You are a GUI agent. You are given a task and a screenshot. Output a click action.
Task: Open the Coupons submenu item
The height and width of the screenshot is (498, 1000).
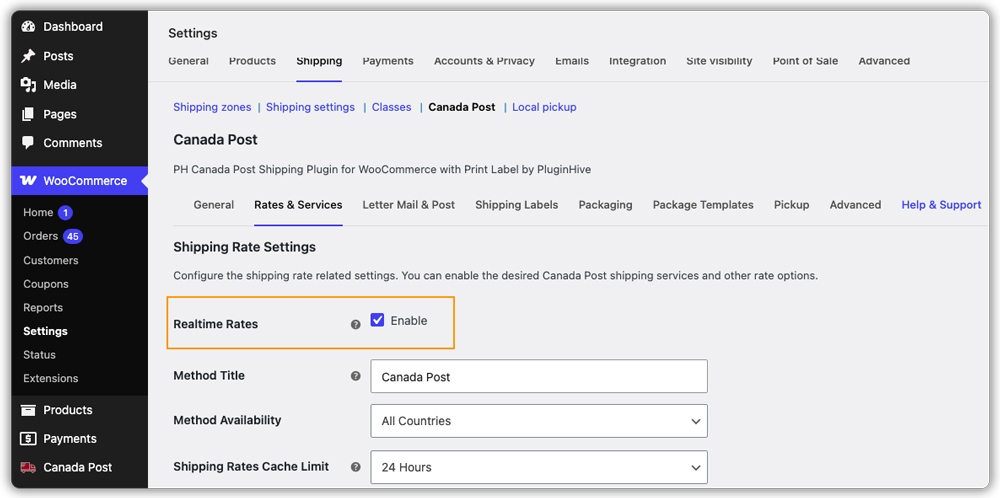pos(46,284)
